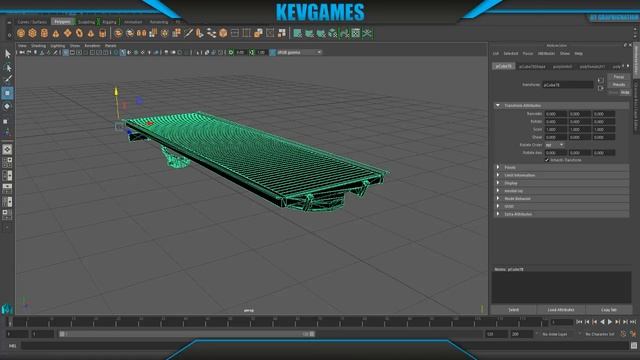Open the Script Editor icon
Image resolution: width=640 pixels, height=360 pixels.
(633, 346)
